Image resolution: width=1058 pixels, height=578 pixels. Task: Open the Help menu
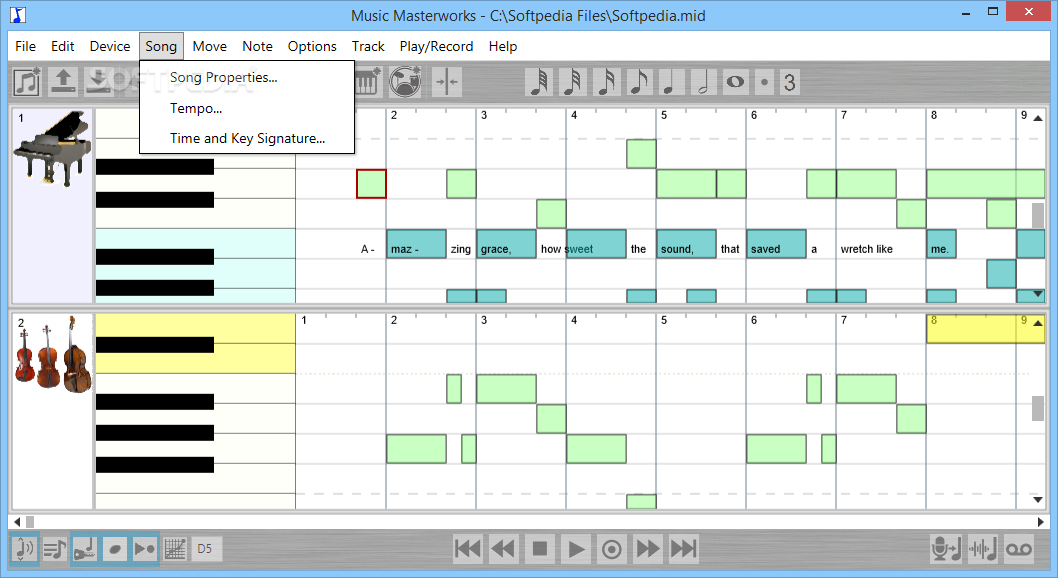(503, 46)
